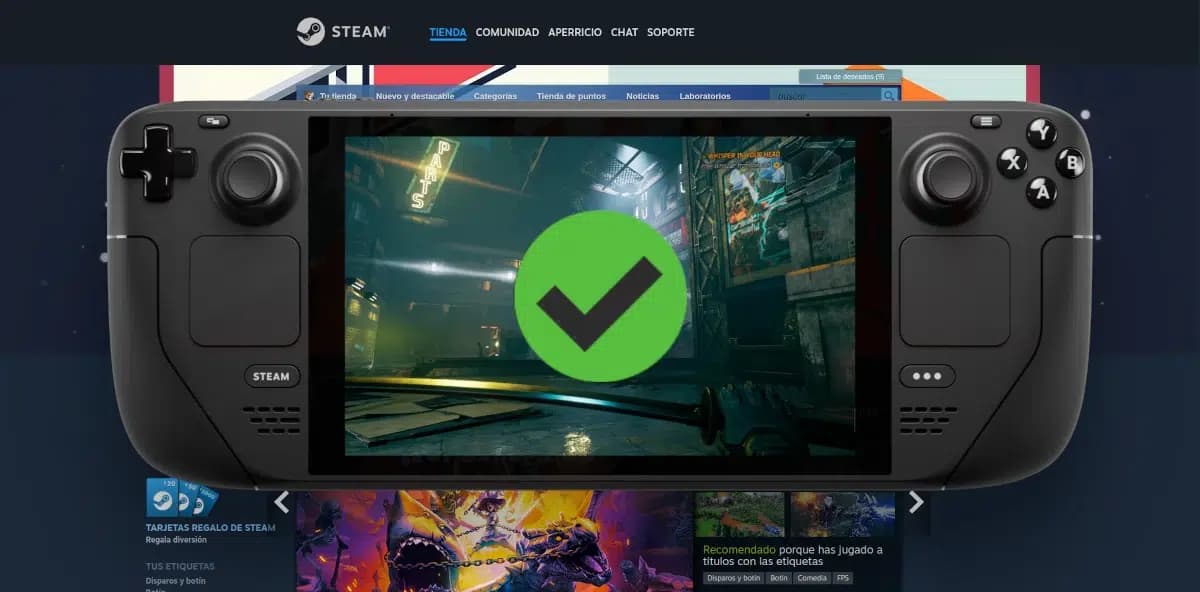
Task: Click the green check mark circle
Action: click(600, 296)
